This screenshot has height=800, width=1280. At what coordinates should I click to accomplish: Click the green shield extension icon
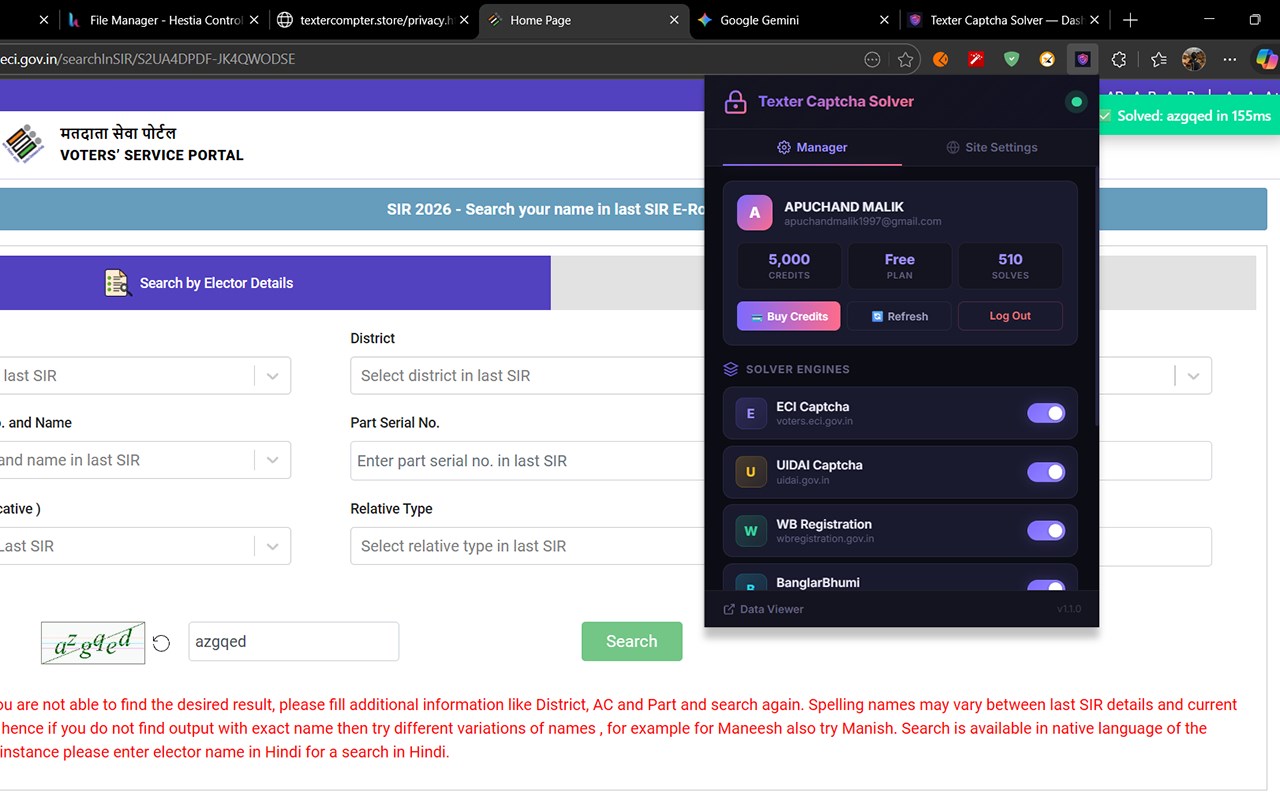point(1011,60)
